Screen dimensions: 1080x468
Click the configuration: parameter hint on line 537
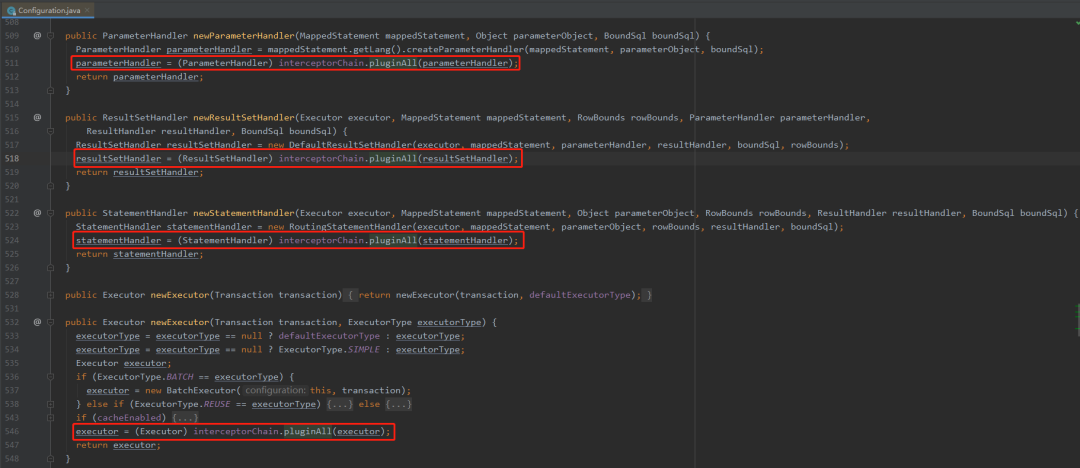click(x=276, y=390)
